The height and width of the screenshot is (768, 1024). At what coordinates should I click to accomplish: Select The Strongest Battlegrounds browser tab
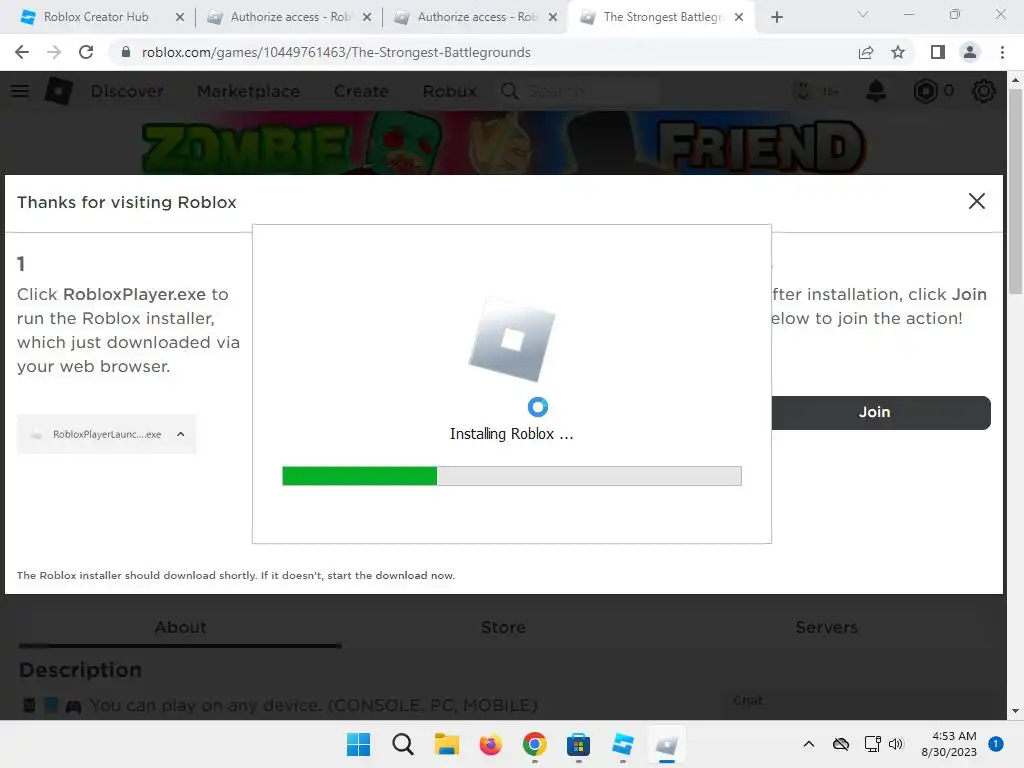pos(662,17)
